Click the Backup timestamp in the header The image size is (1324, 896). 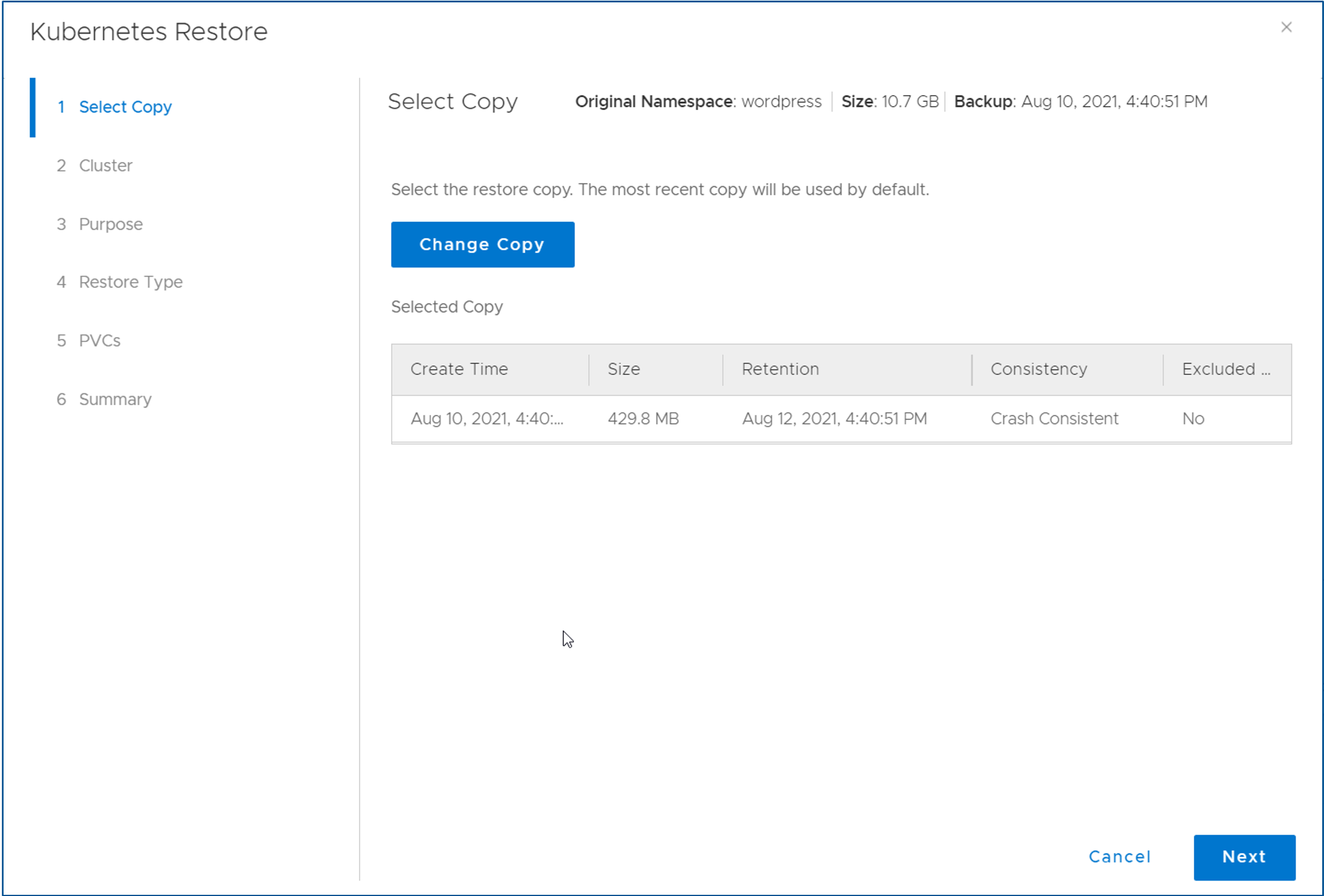click(1115, 102)
